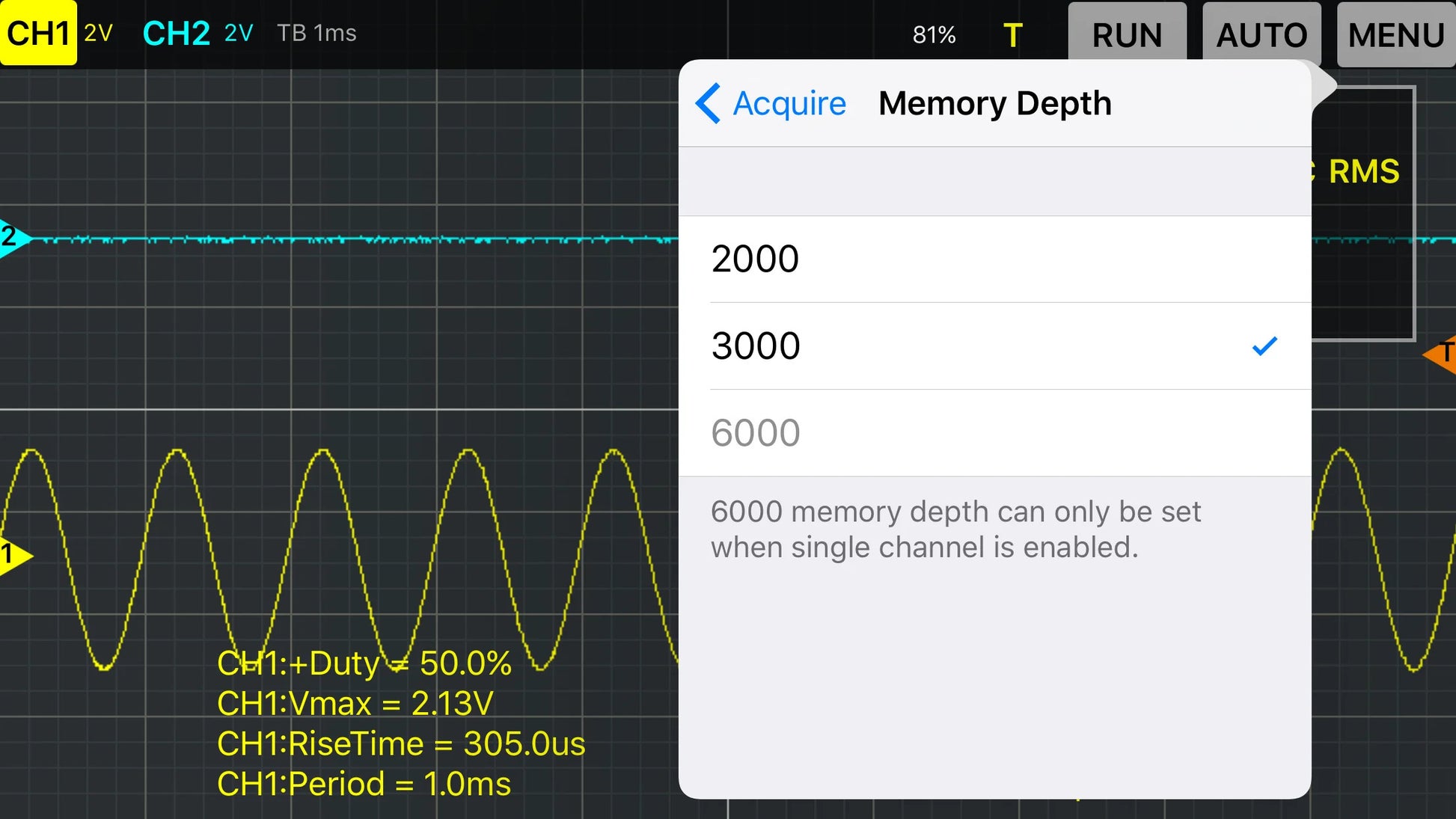Open CH2 2V vertical scale setting
1456x819 pixels.
[239, 33]
